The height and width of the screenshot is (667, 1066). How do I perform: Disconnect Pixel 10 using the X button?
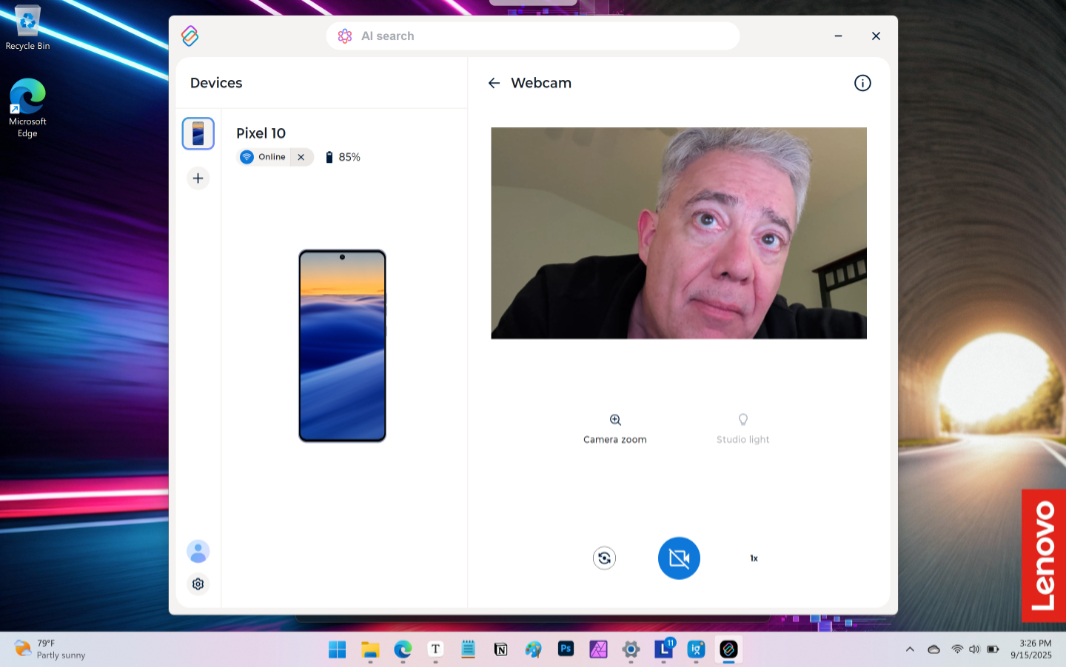click(301, 157)
